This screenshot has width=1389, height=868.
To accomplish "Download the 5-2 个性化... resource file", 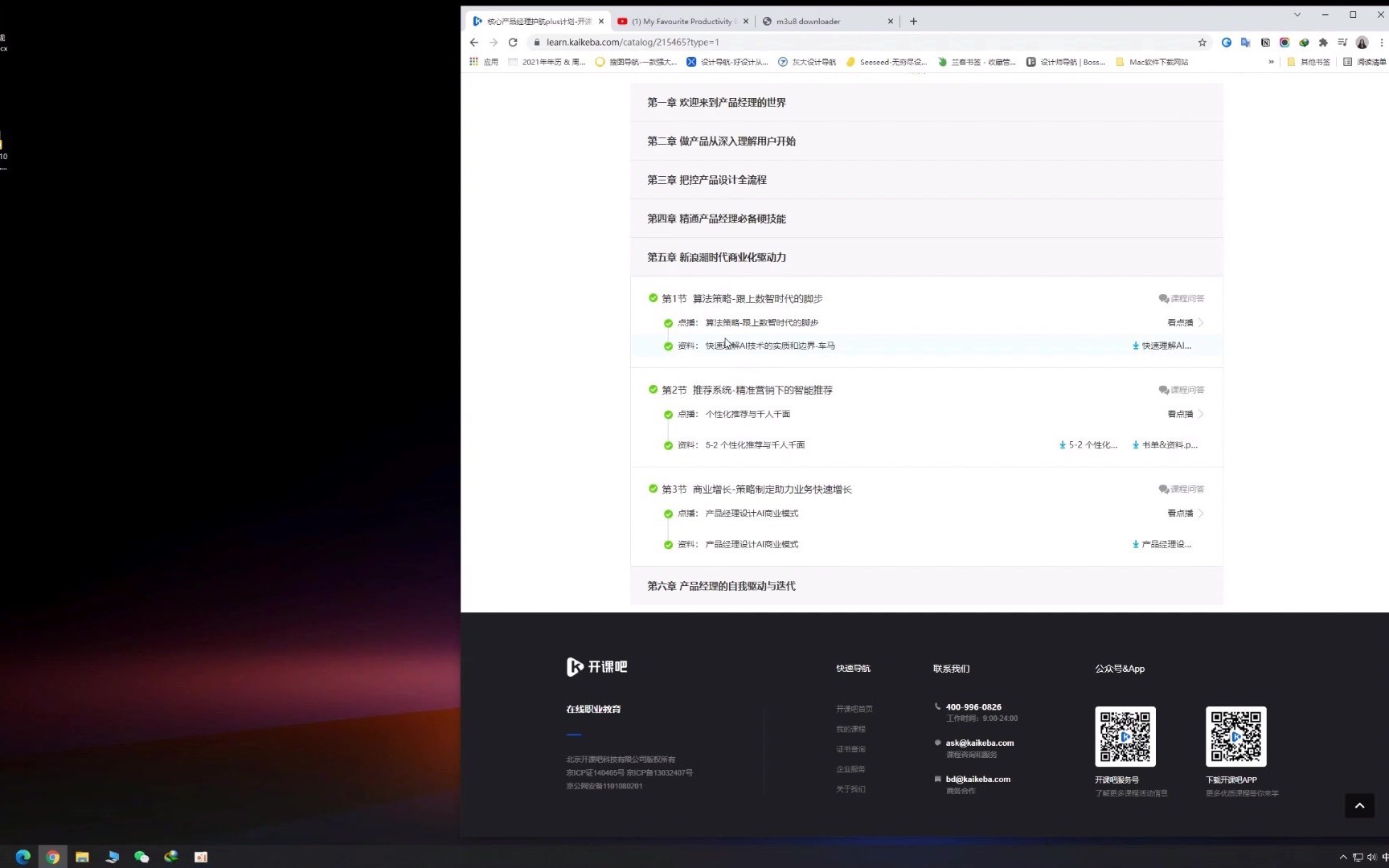I will click(x=1088, y=444).
